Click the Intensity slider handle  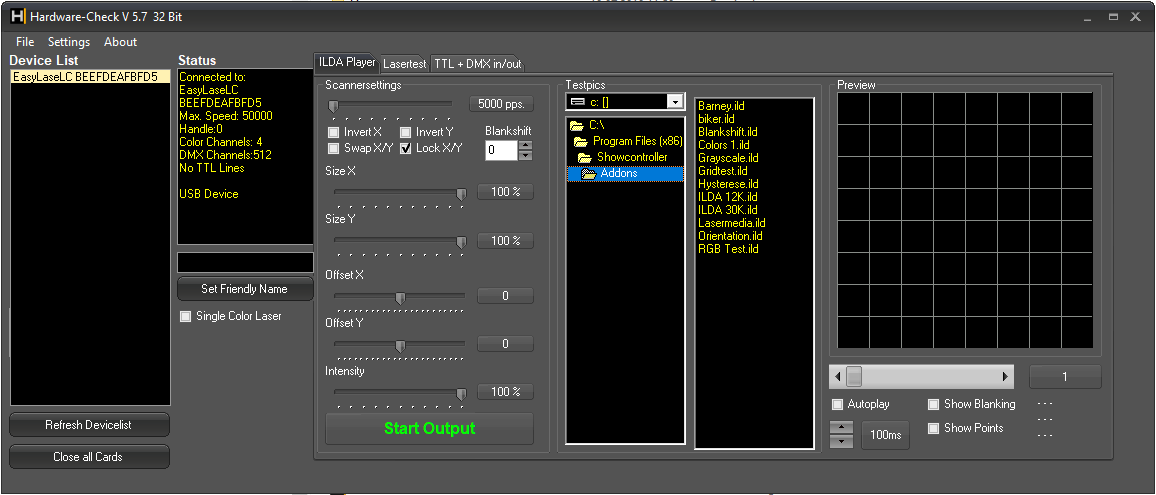coord(461,393)
